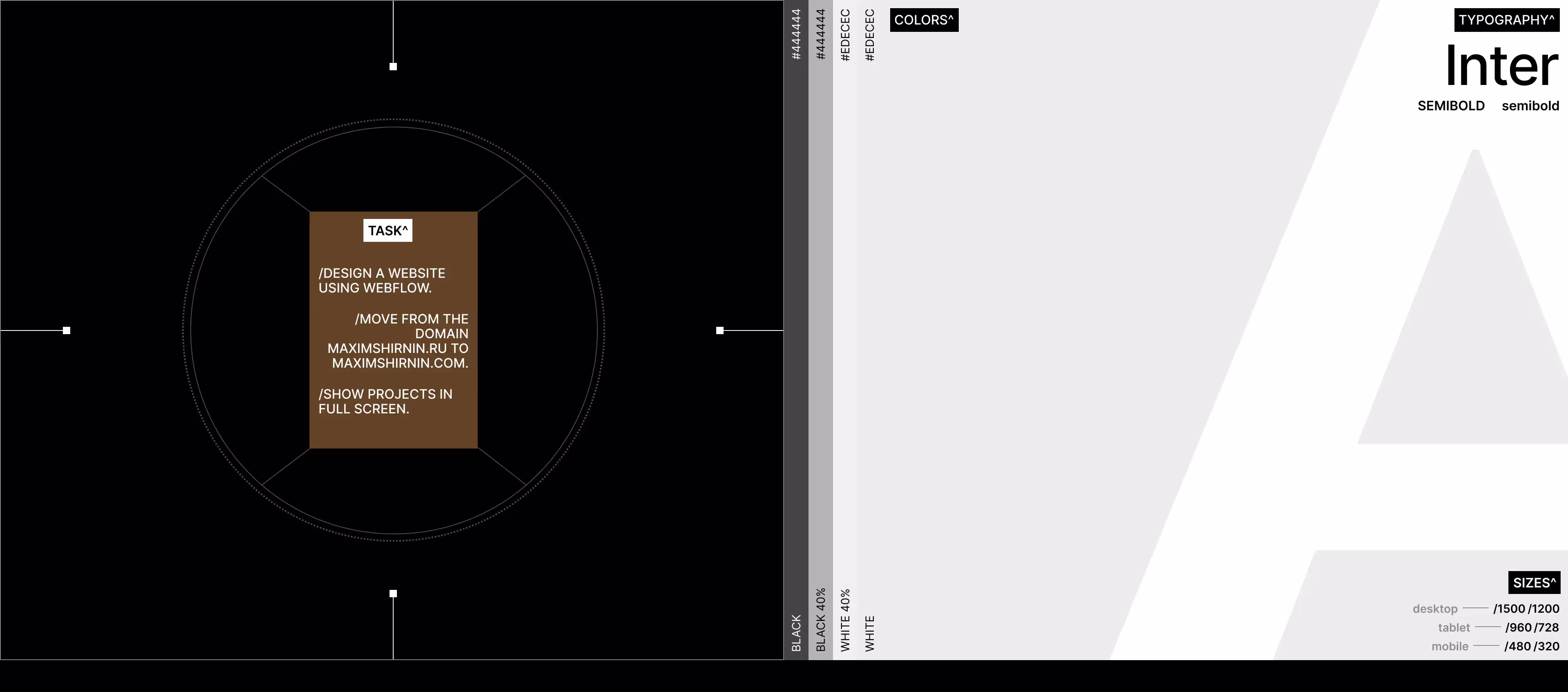Click the '/1500' desktop size value

(1509, 609)
